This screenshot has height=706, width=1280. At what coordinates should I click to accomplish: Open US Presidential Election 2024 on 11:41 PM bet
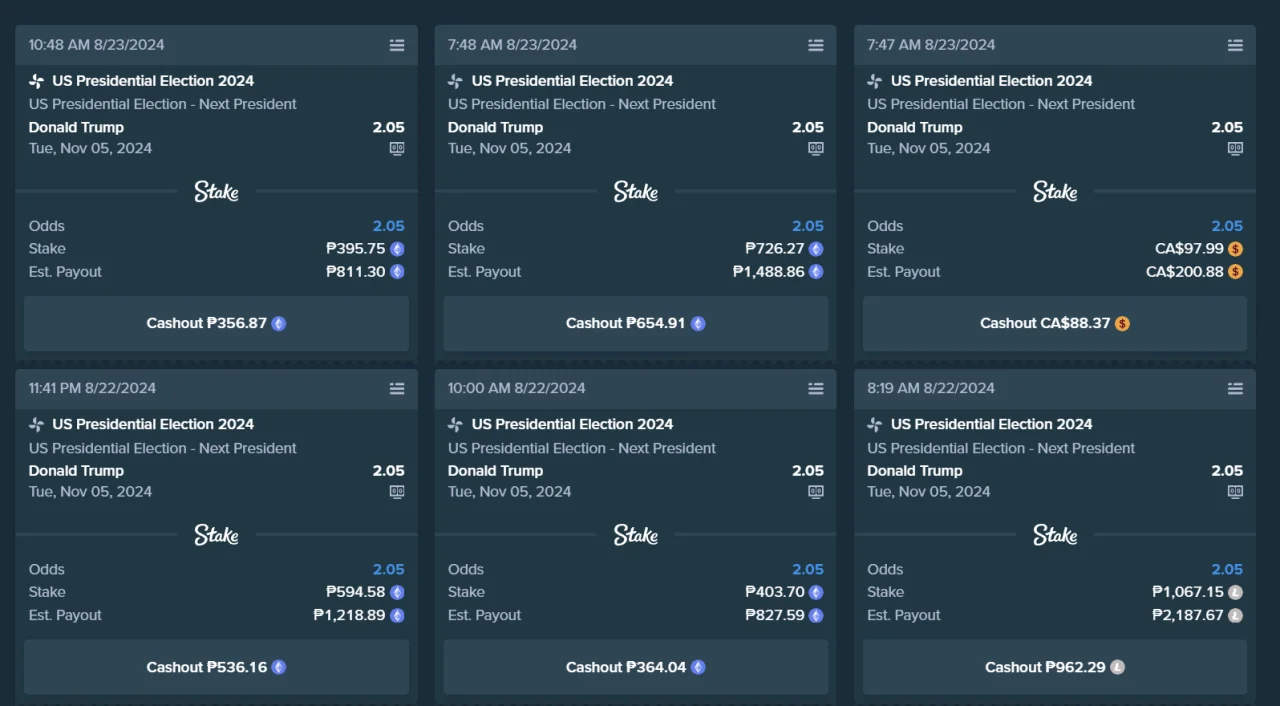(153, 424)
